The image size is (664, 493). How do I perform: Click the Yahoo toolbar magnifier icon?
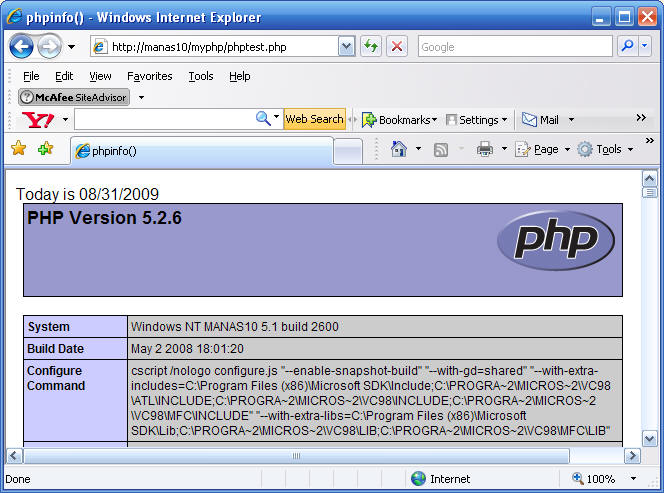(x=263, y=119)
